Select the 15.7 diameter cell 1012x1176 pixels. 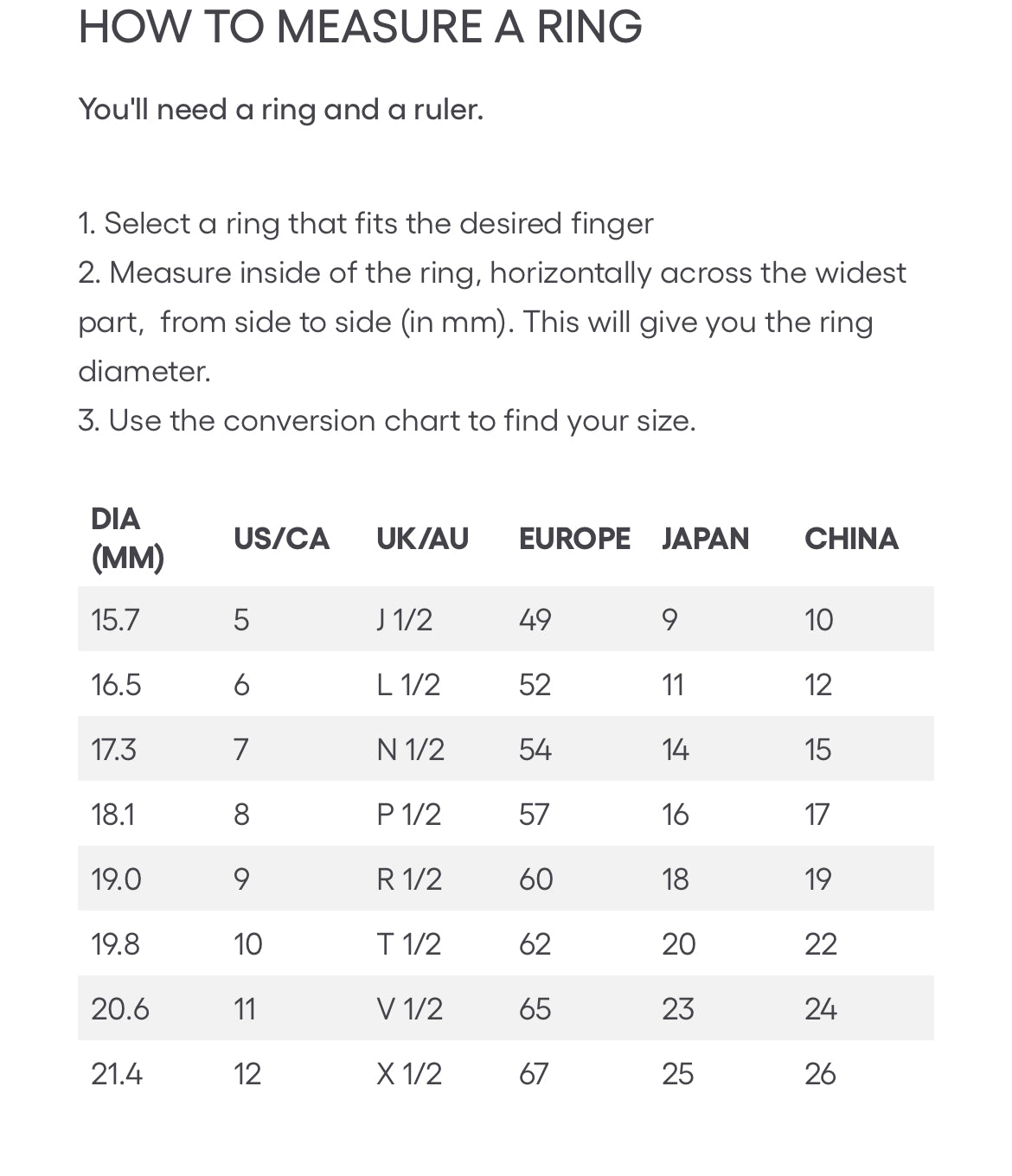point(115,620)
